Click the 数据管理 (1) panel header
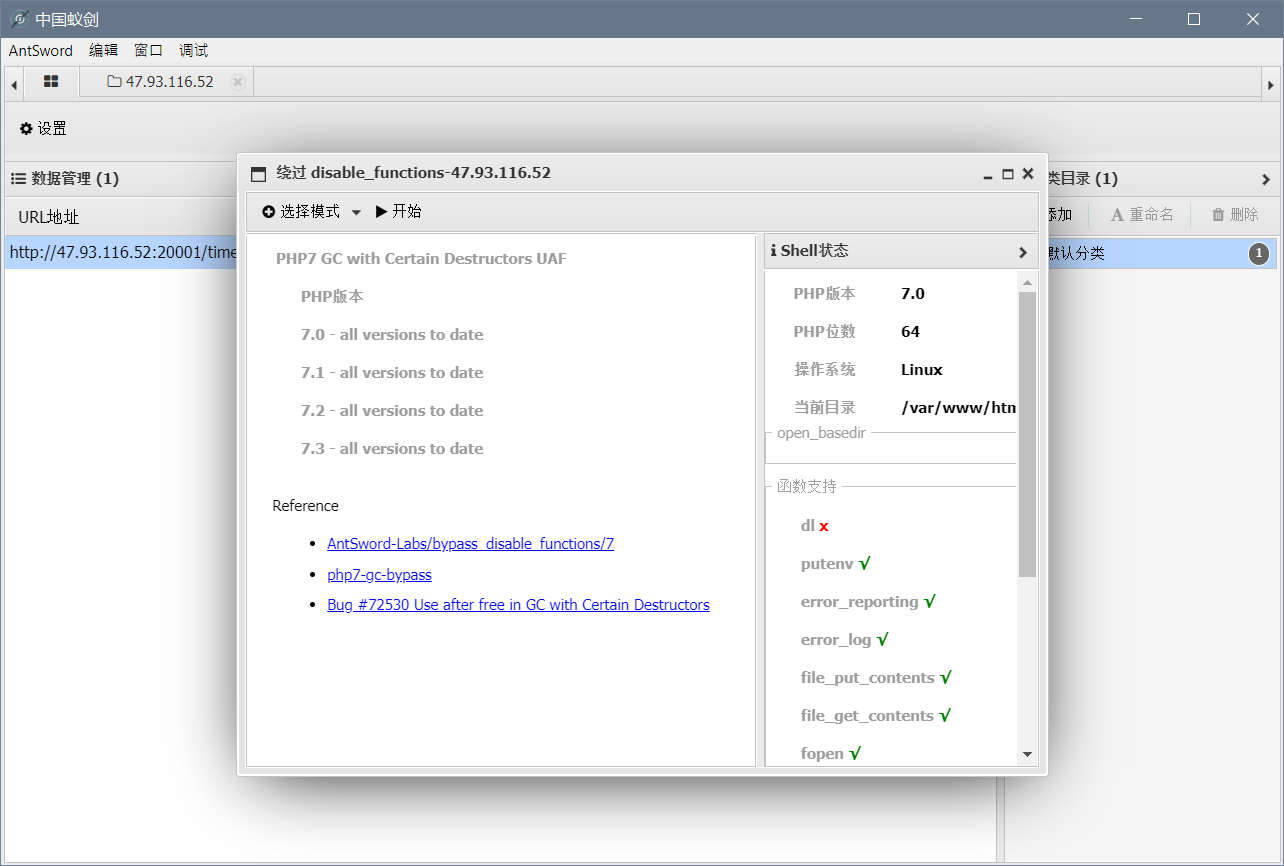1284x866 pixels. (x=120, y=179)
